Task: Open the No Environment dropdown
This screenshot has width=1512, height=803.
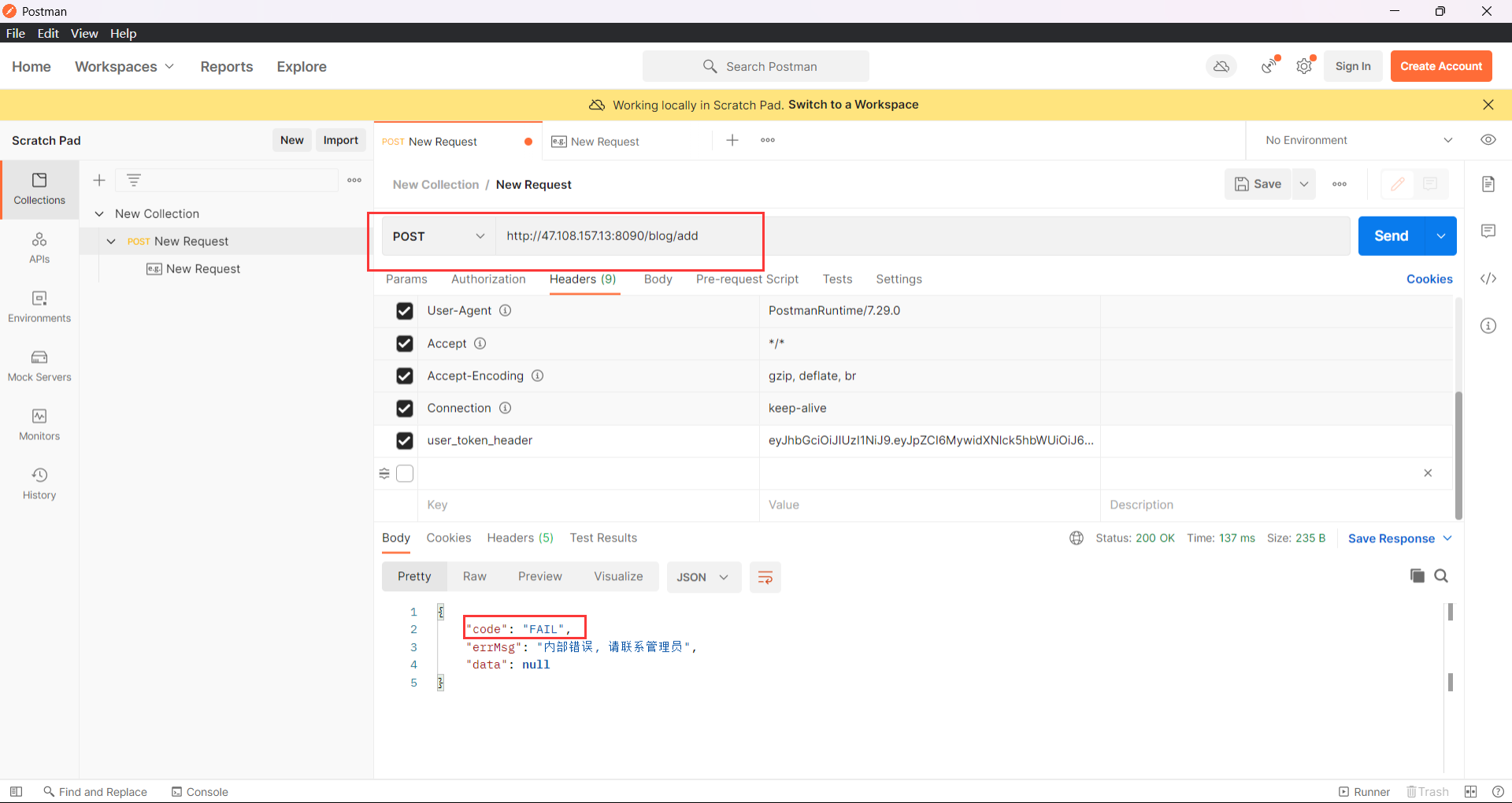Action: coord(1359,140)
